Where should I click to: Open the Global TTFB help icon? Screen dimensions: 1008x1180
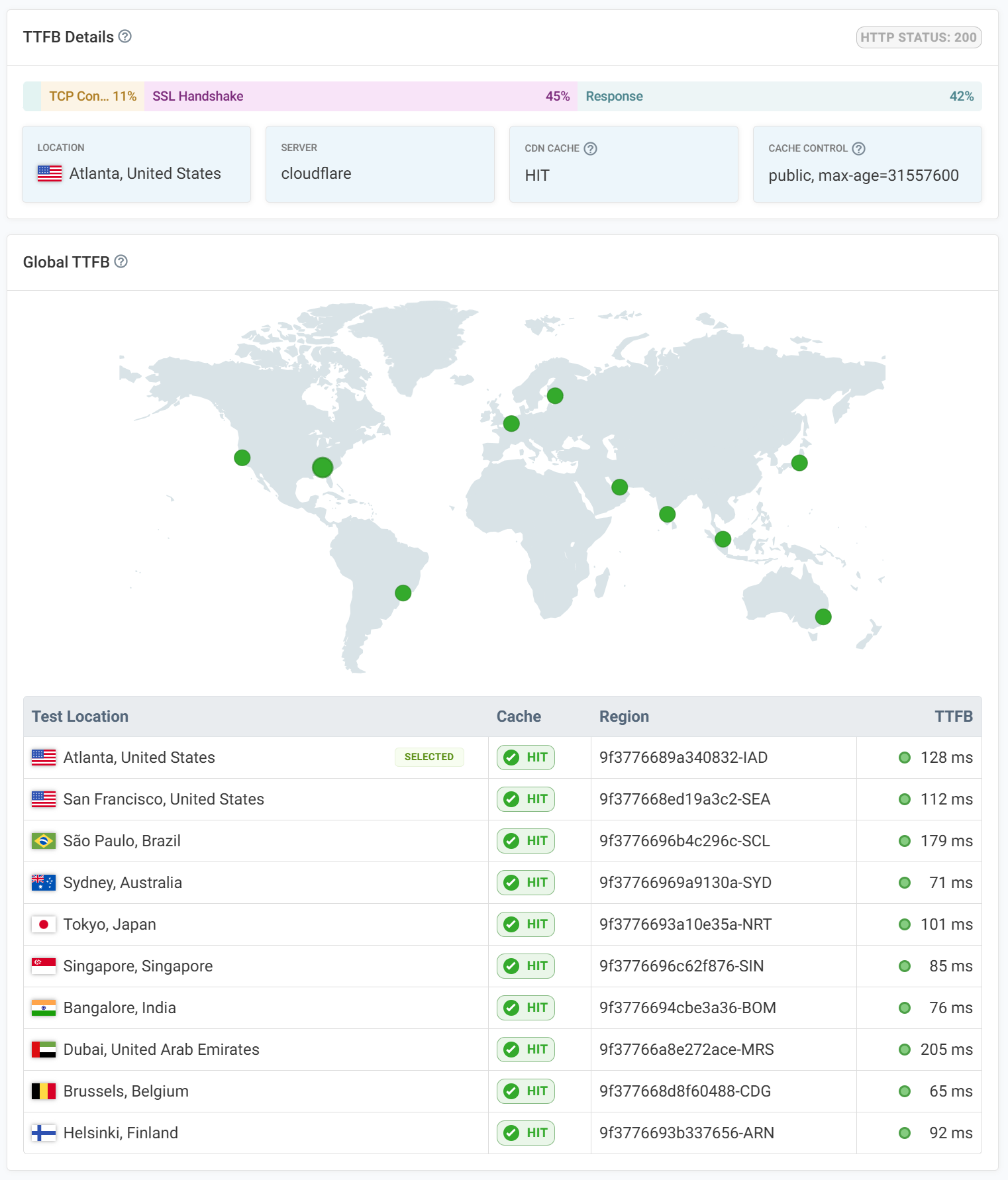[x=121, y=262]
